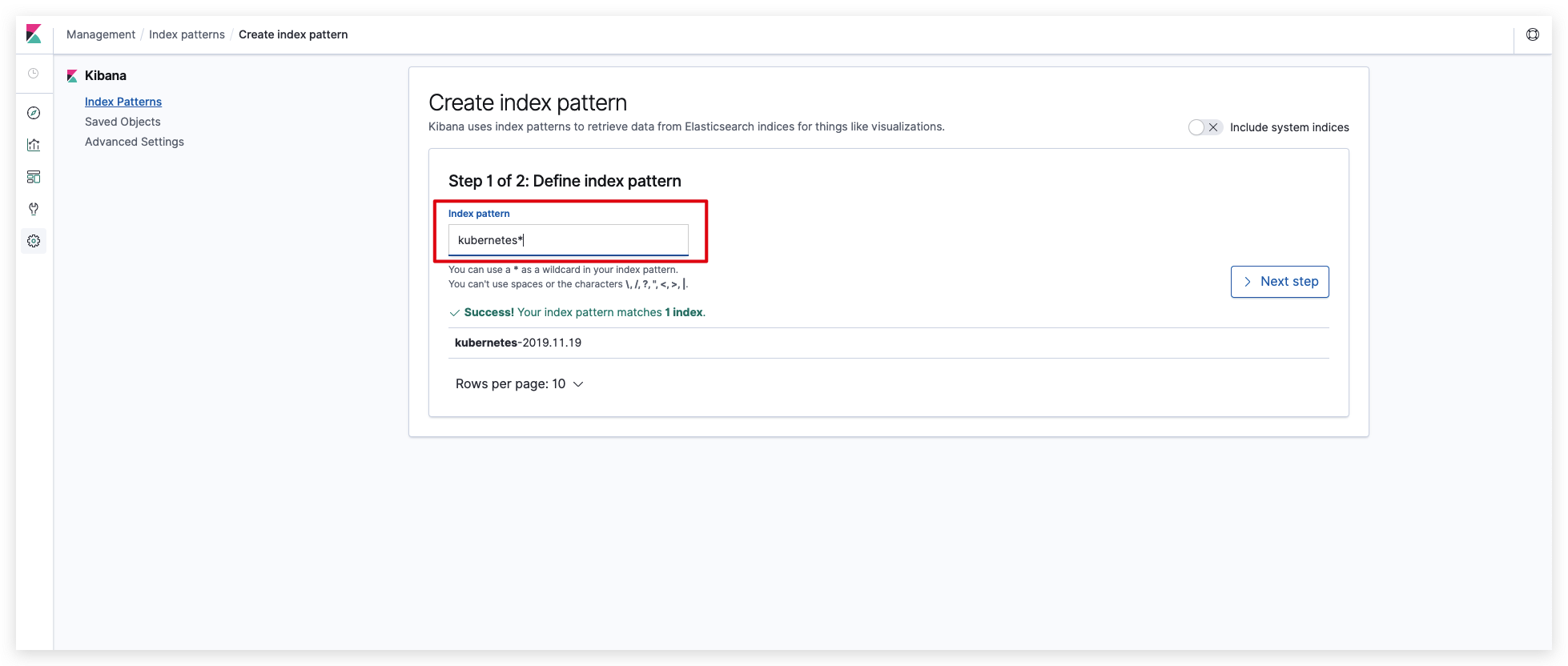
Task: Open Visualize chart icon in sidebar
Action: (34, 145)
